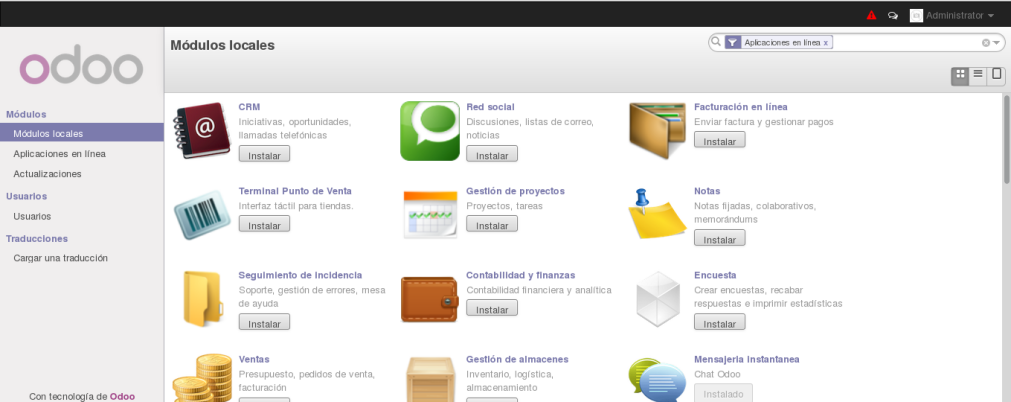Select Módulos locales in sidebar
The height and width of the screenshot is (402, 1011).
click(82, 134)
